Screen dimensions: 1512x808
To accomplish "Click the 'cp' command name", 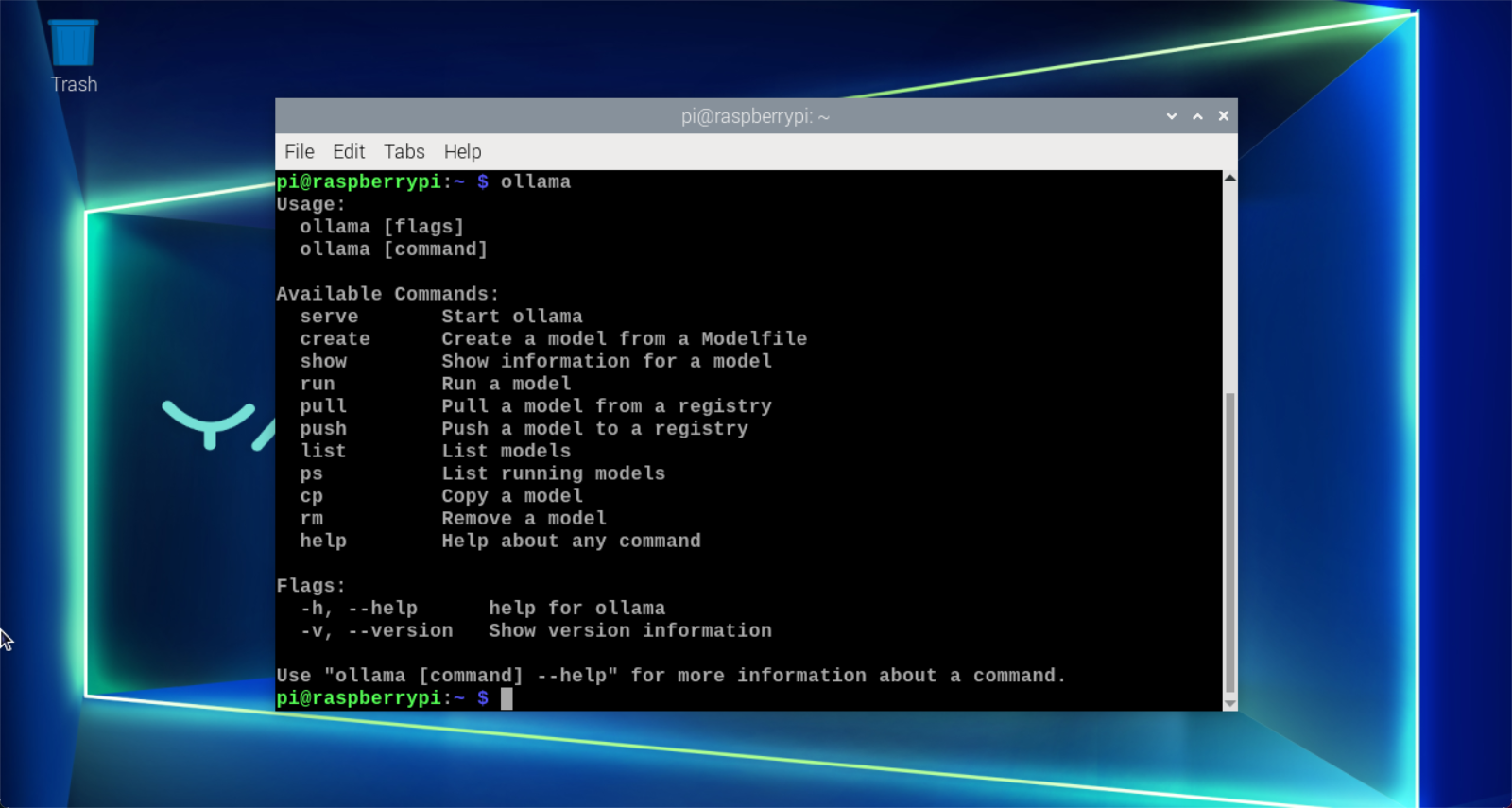I will (312, 497).
